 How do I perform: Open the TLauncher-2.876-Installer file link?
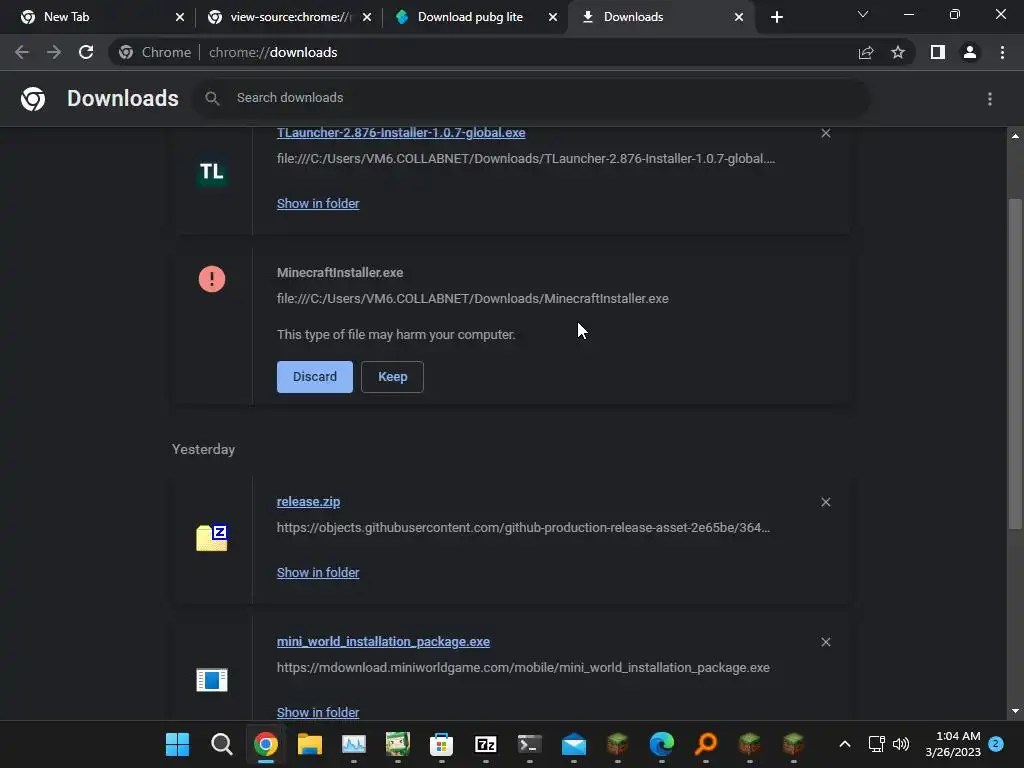click(401, 133)
